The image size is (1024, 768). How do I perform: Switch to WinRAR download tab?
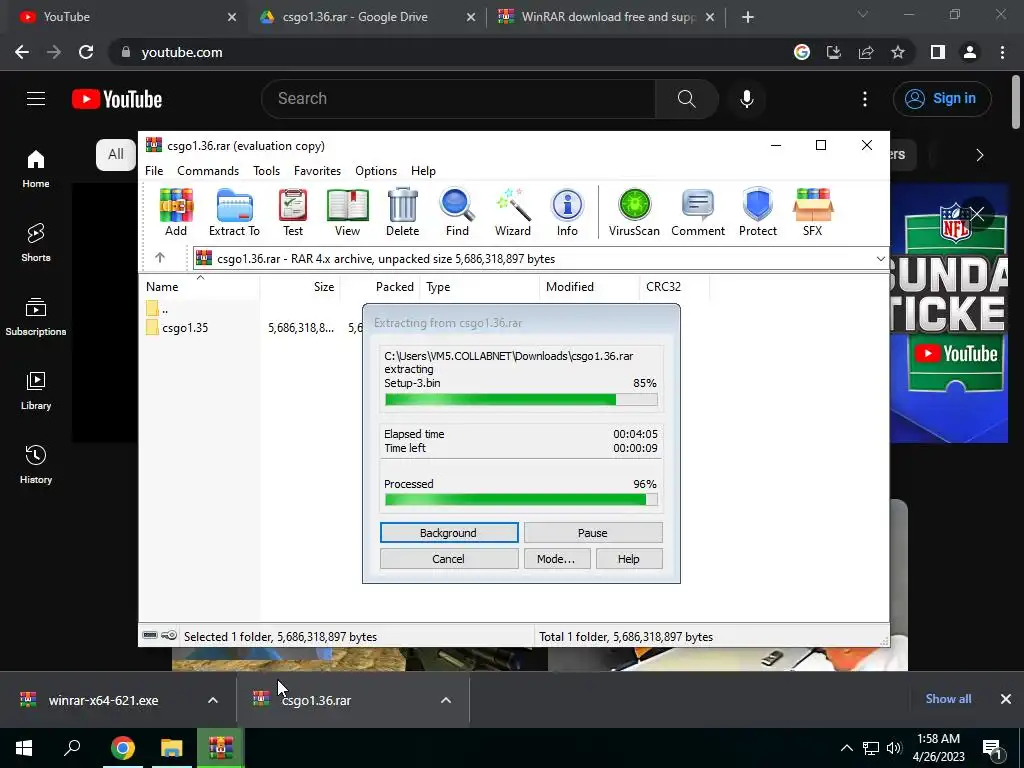607,17
